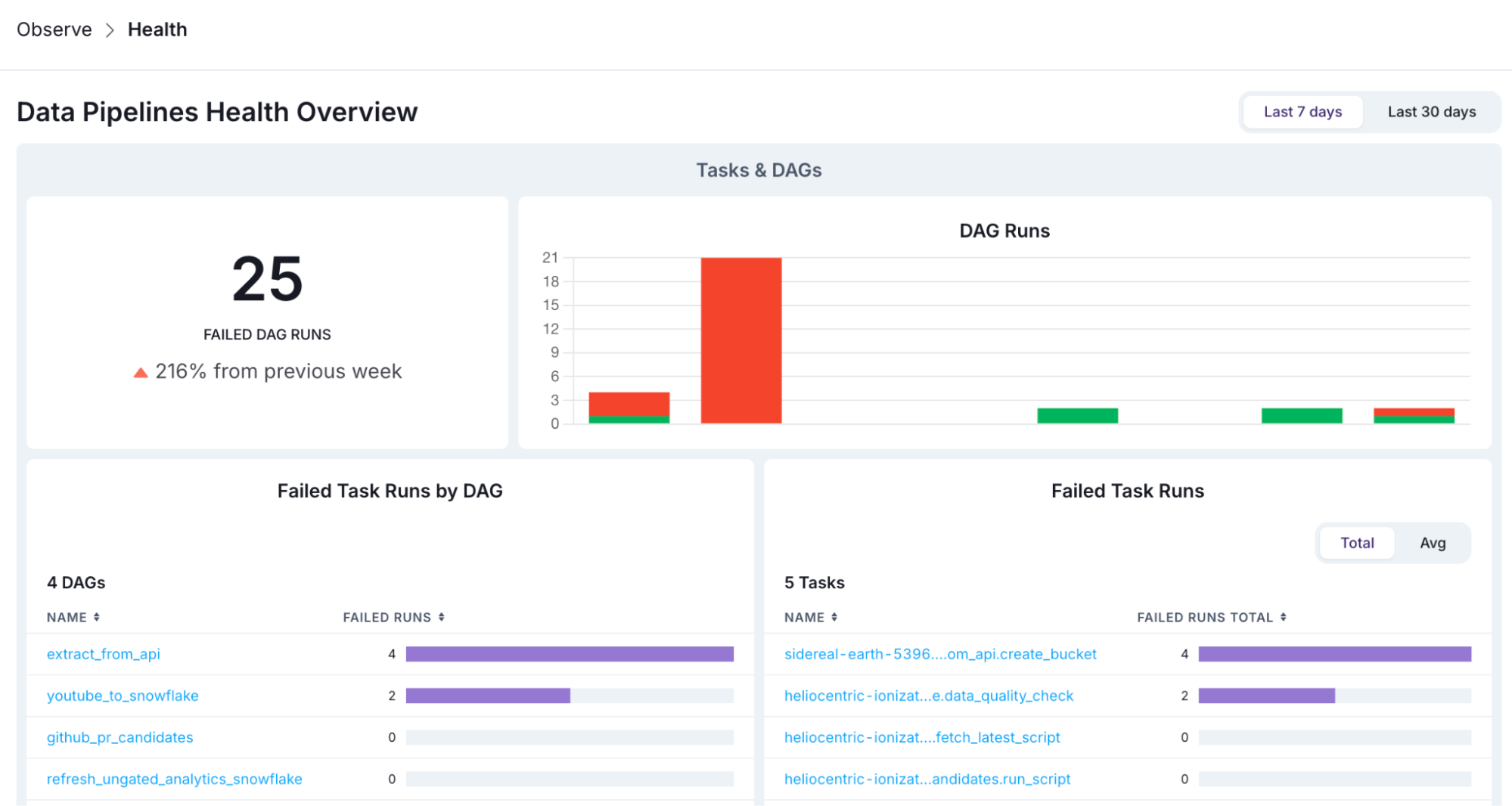Click sort icon beside DAG NAME column
The width and height of the screenshot is (1512, 806).
(97, 618)
